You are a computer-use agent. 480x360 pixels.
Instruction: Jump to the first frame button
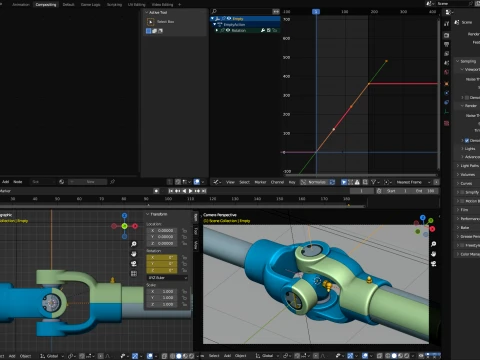tap(171, 191)
